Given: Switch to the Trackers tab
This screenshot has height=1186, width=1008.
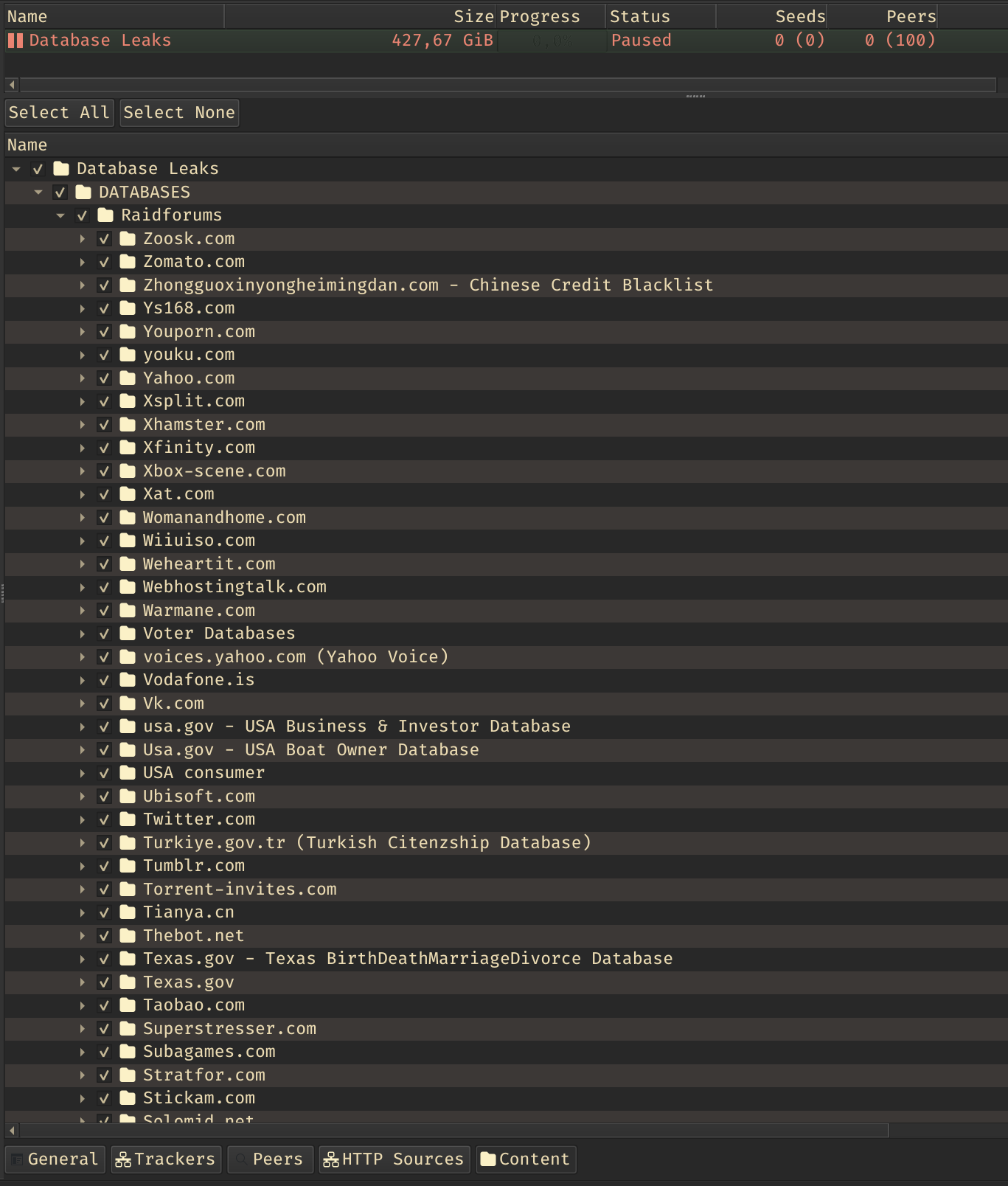Looking at the screenshot, I should click(x=166, y=1159).
